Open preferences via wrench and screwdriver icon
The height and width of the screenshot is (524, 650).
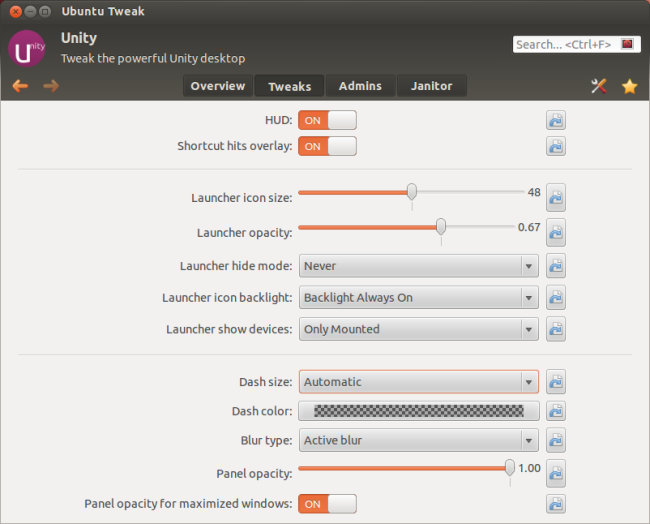pos(599,86)
